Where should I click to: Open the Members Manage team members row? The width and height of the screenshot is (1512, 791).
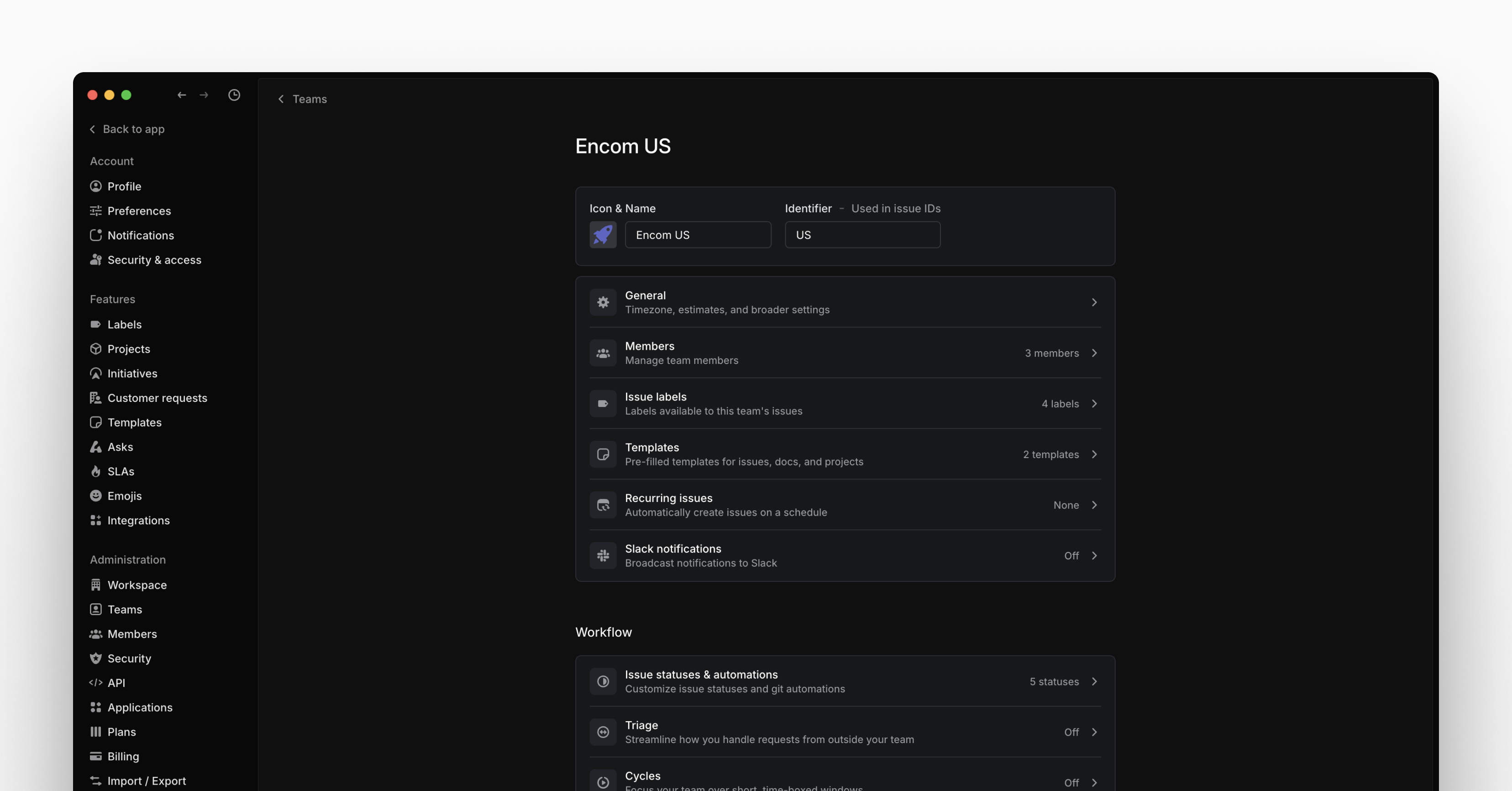click(845, 353)
